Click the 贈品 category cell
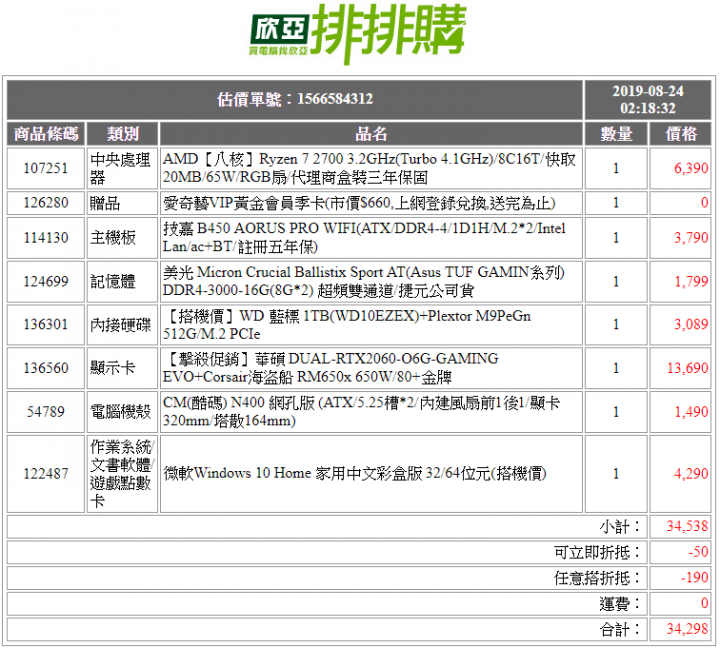Screen dimensions: 720x648 [123, 203]
